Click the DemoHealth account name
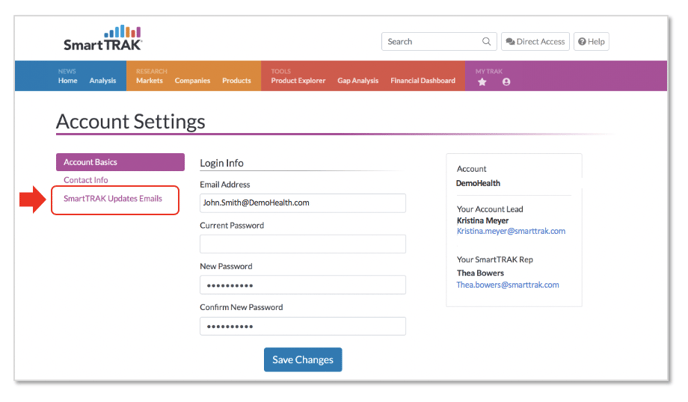Screen dimensions: 688x402 (x=478, y=183)
